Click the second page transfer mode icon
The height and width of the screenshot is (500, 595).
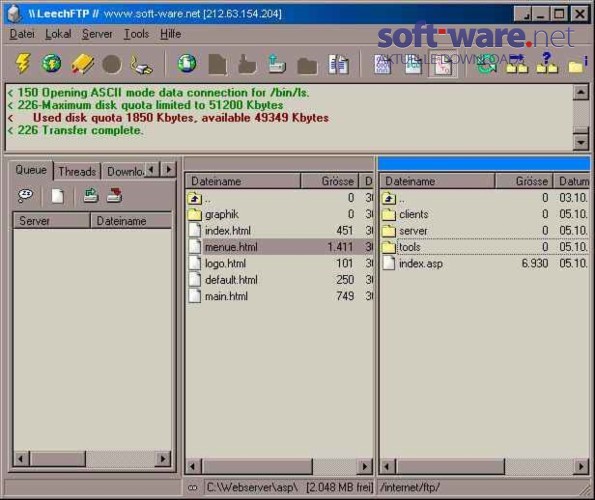pyautogui.click(x=413, y=64)
